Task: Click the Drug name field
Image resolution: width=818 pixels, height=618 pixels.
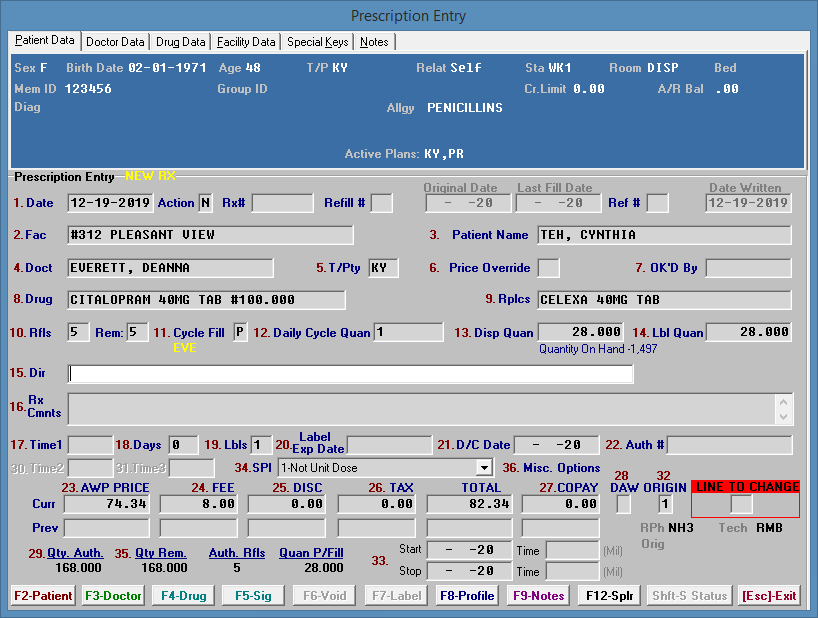Action: 206,300
